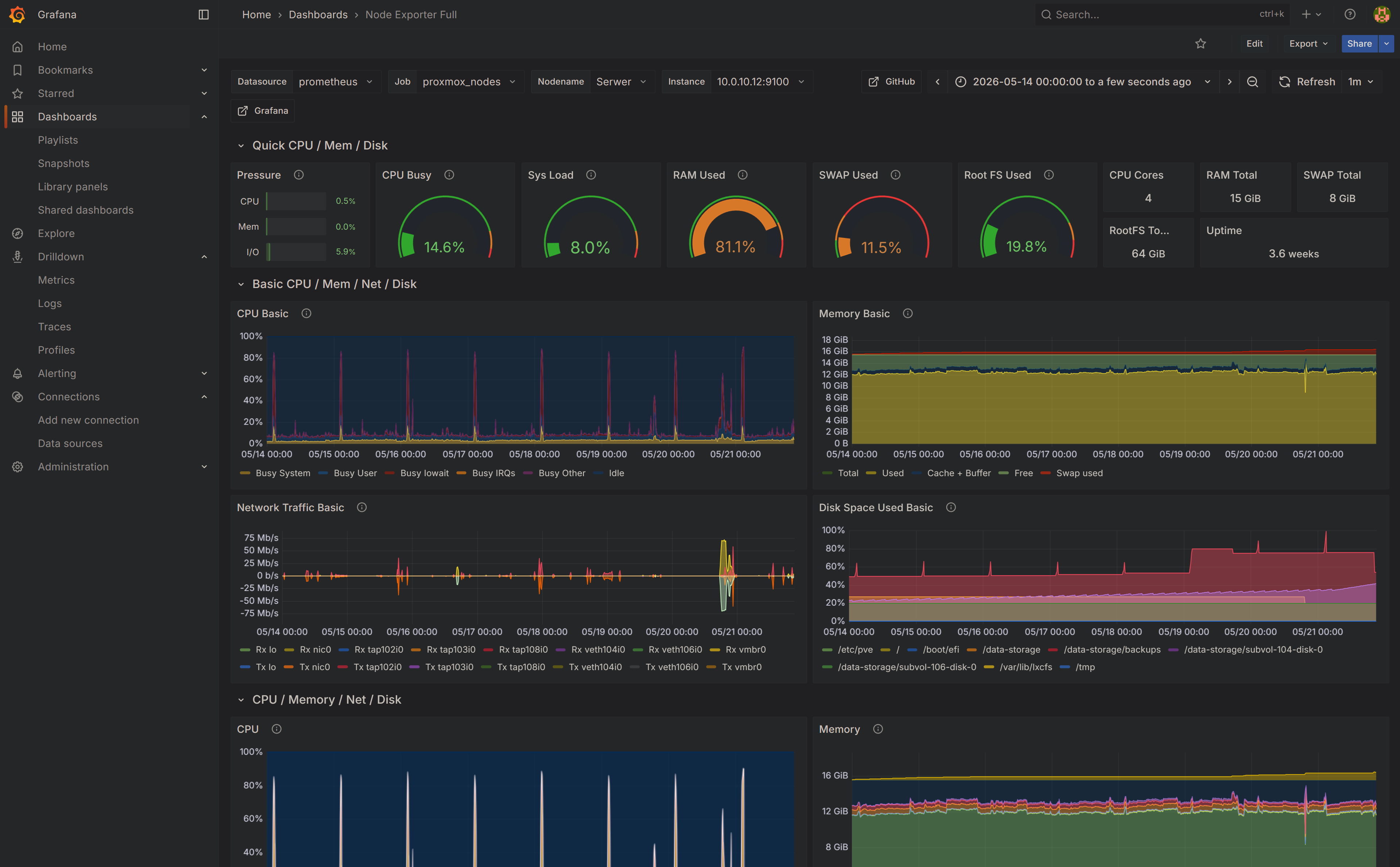The width and height of the screenshot is (1400, 867).
Task: Open the user avatar profile menu
Action: [x=1382, y=14]
